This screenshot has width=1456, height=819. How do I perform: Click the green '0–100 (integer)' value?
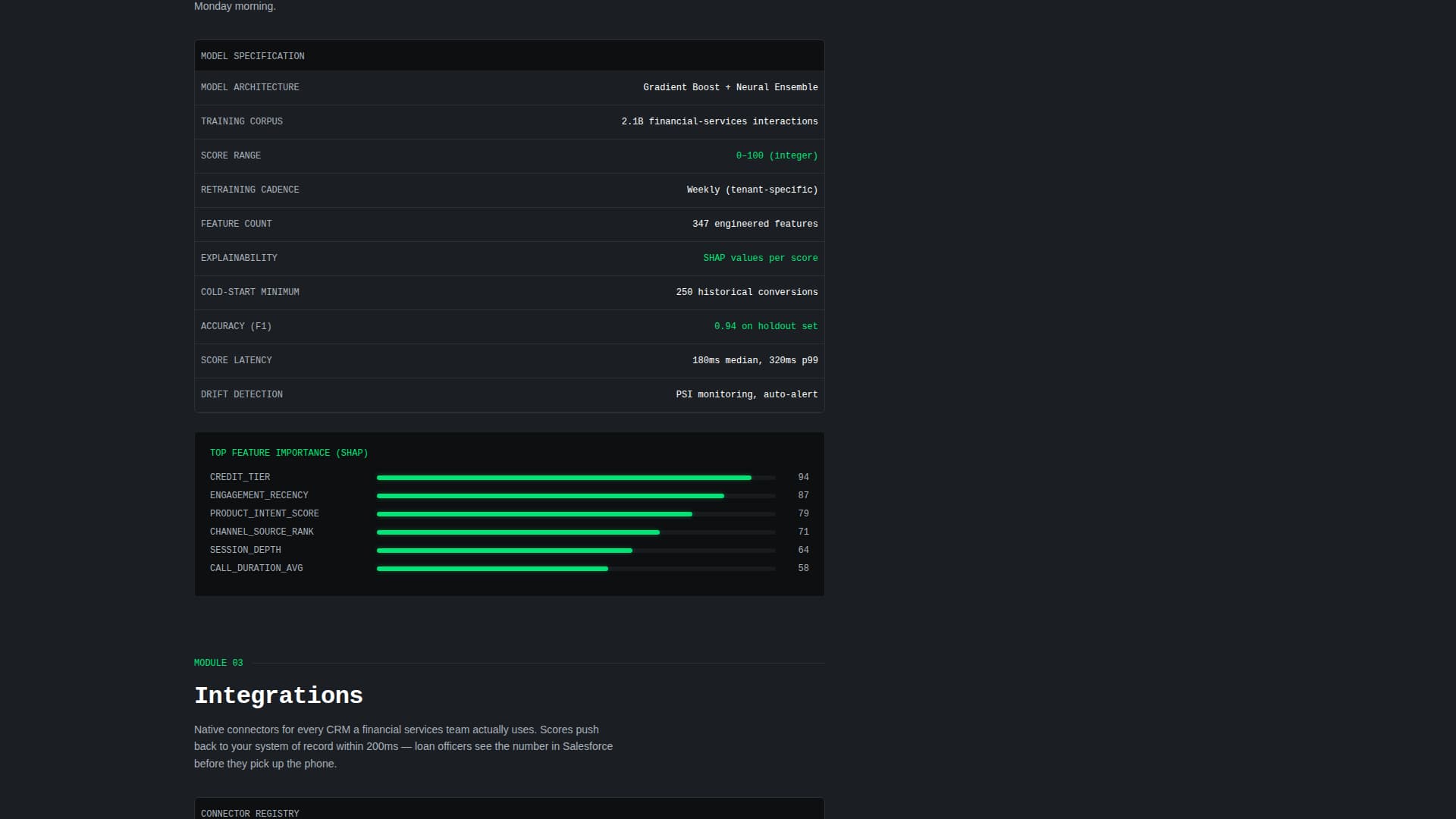(777, 155)
